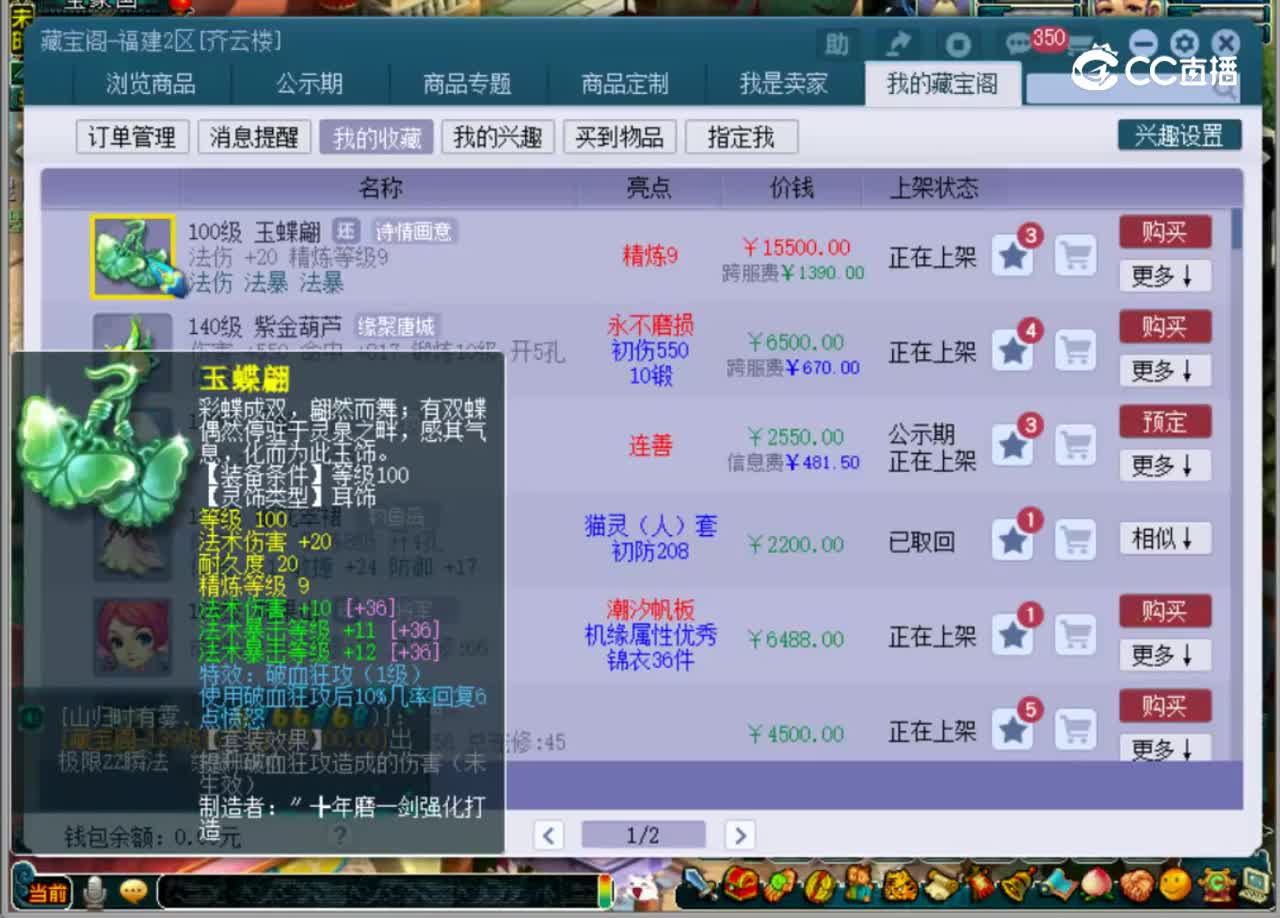1280x918 pixels.
Task: Open 订单管理 sub-tab
Action: [x=132, y=137]
